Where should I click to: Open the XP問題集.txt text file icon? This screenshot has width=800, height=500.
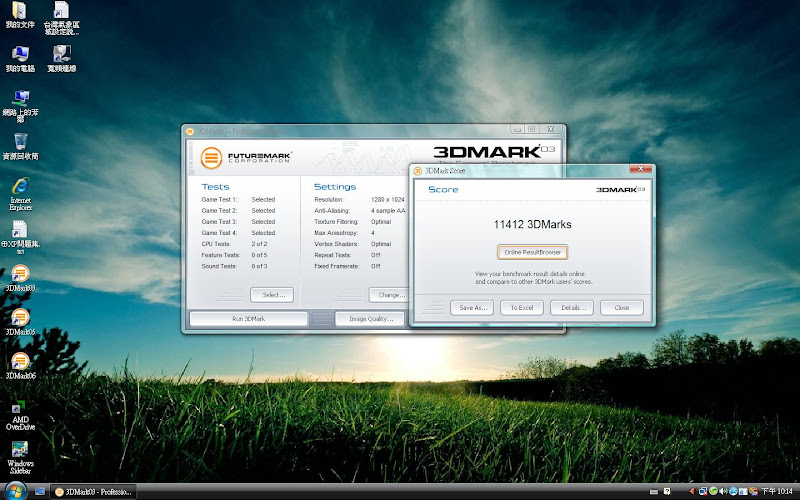click(20, 237)
